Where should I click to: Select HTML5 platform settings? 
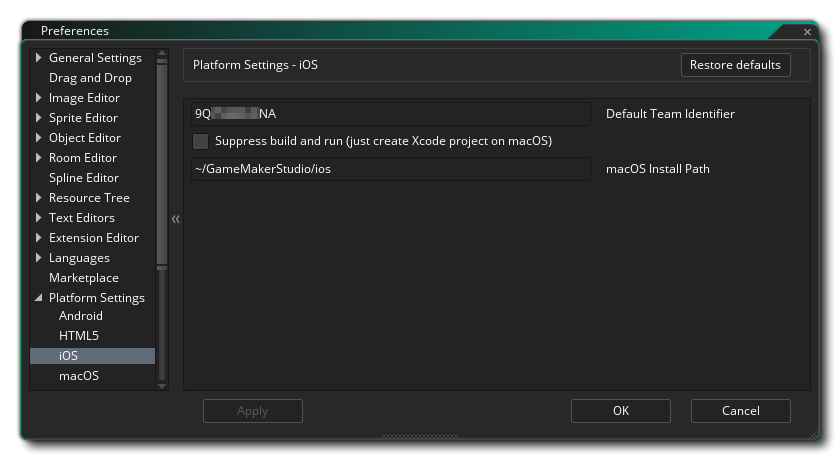pos(78,336)
